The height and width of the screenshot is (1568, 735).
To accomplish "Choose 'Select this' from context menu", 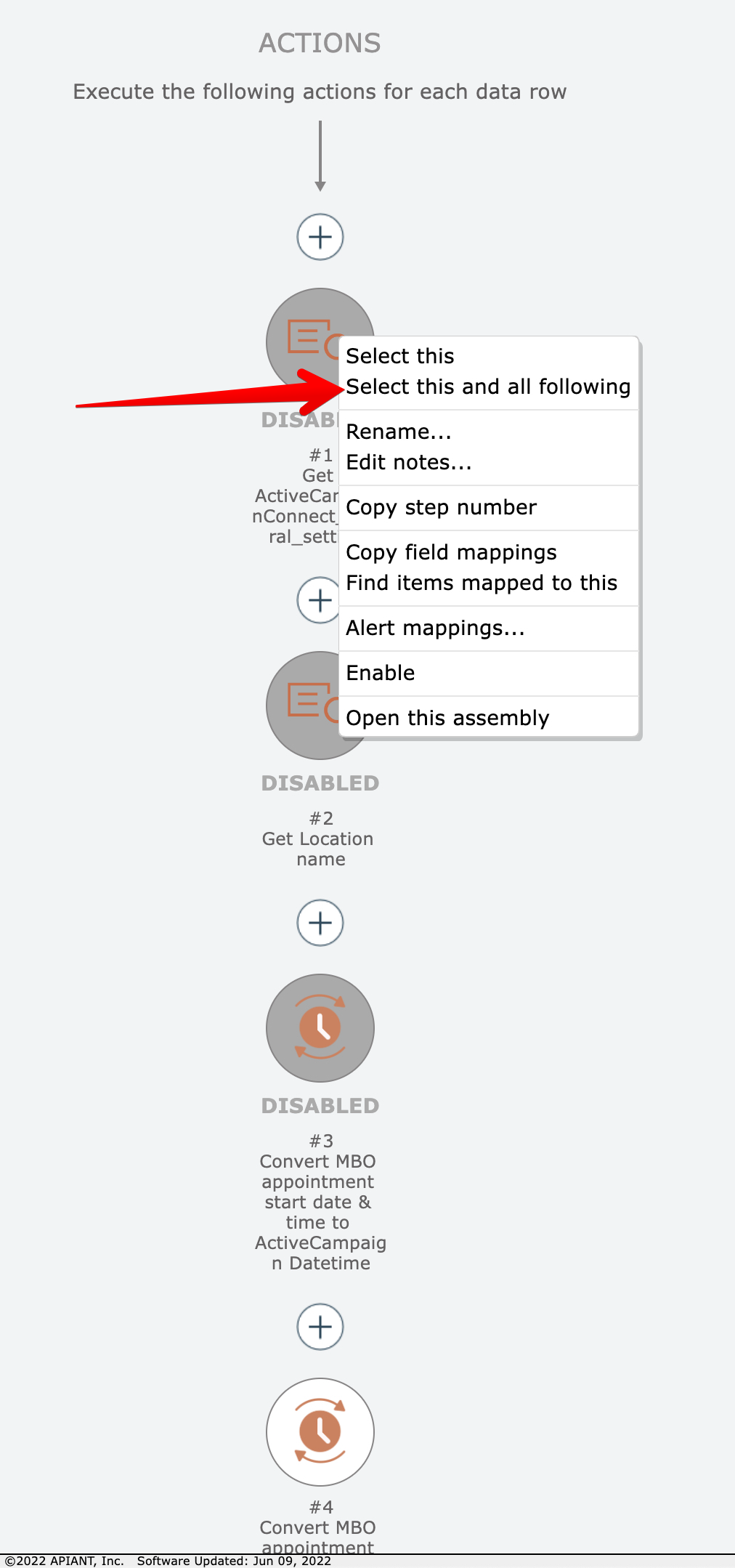I will 400,356.
